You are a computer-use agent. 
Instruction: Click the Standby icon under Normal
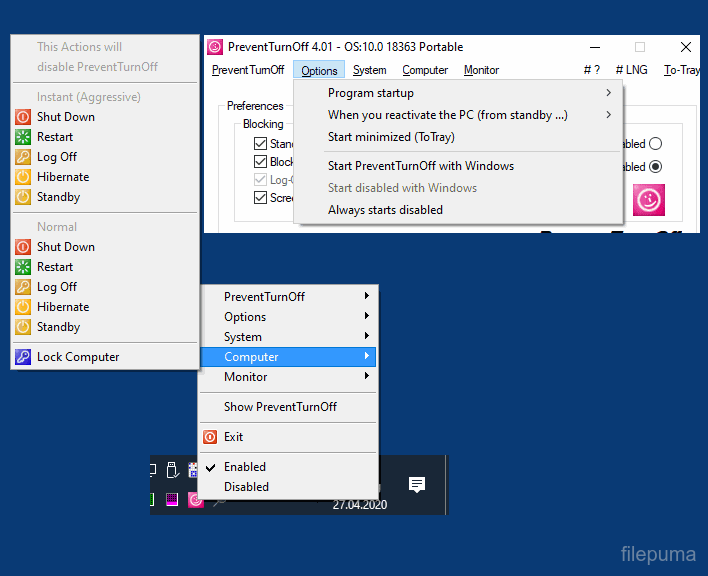(x=23, y=327)
